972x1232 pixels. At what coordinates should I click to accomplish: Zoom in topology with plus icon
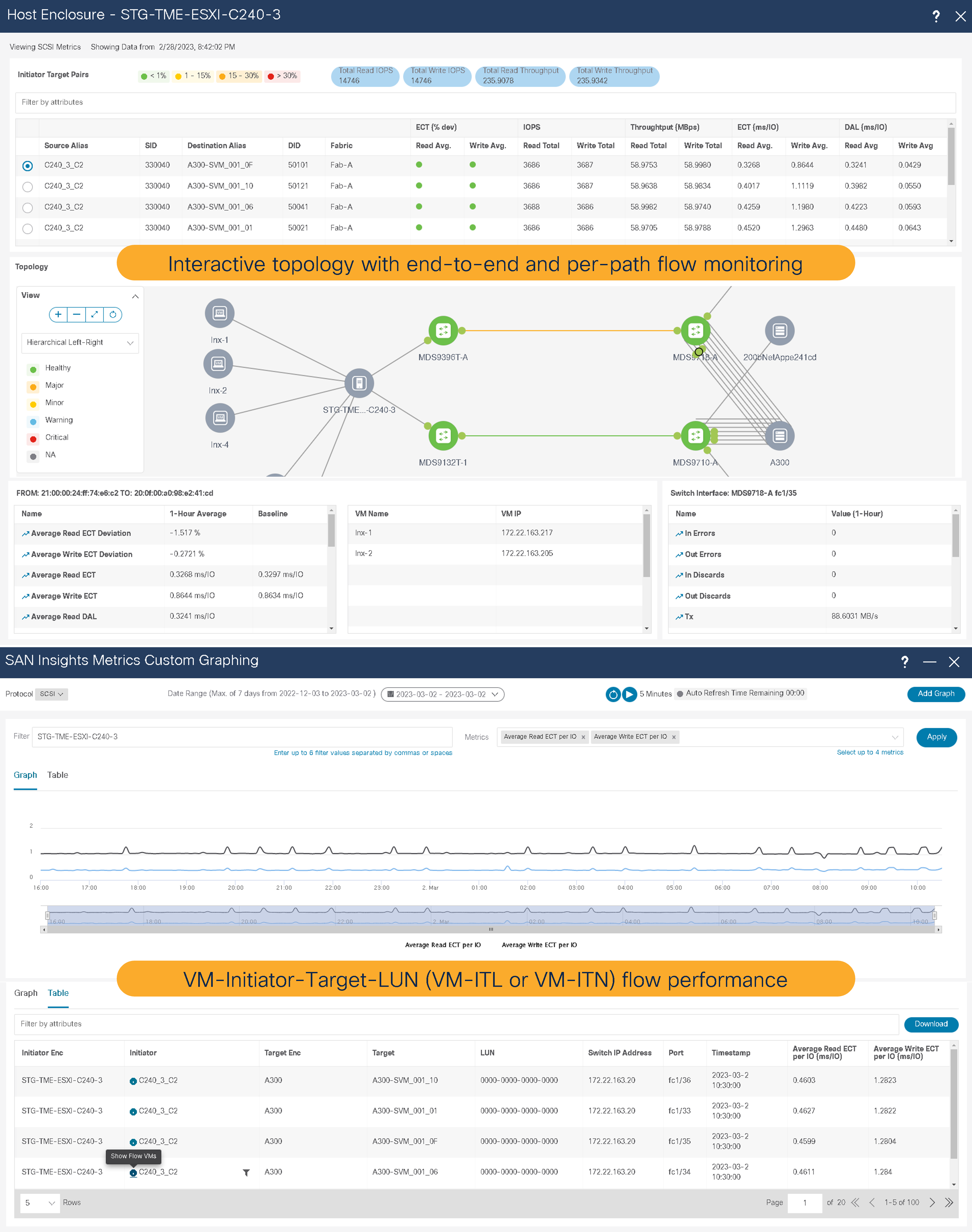(58, 314)
